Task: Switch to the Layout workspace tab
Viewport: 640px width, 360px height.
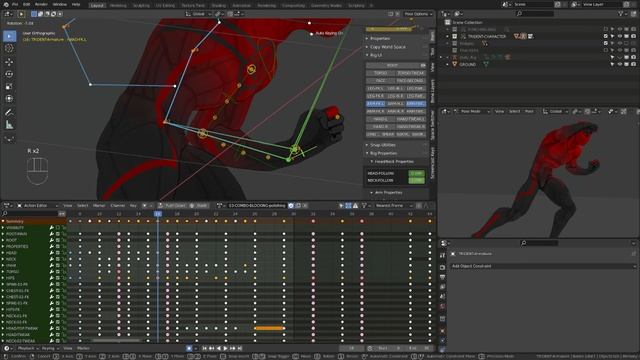Action: point(97,5)
